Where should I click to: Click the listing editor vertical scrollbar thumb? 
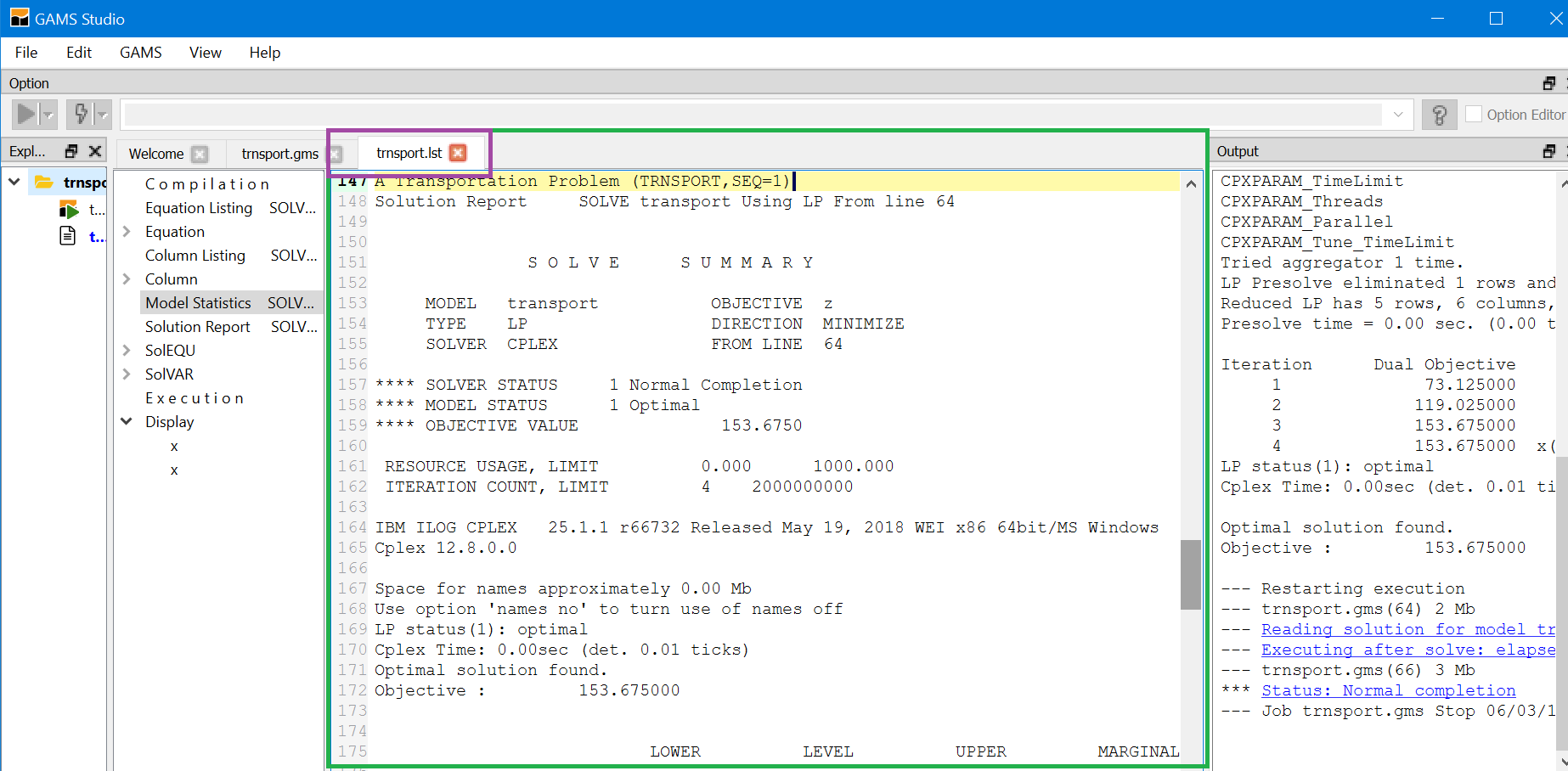coord(1190,574)
